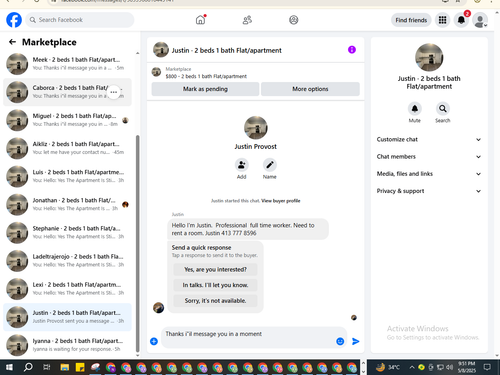Send quick reply Yes, are you interested?
The height and width of the screenshot is (375, 500).
pos(215,269)
